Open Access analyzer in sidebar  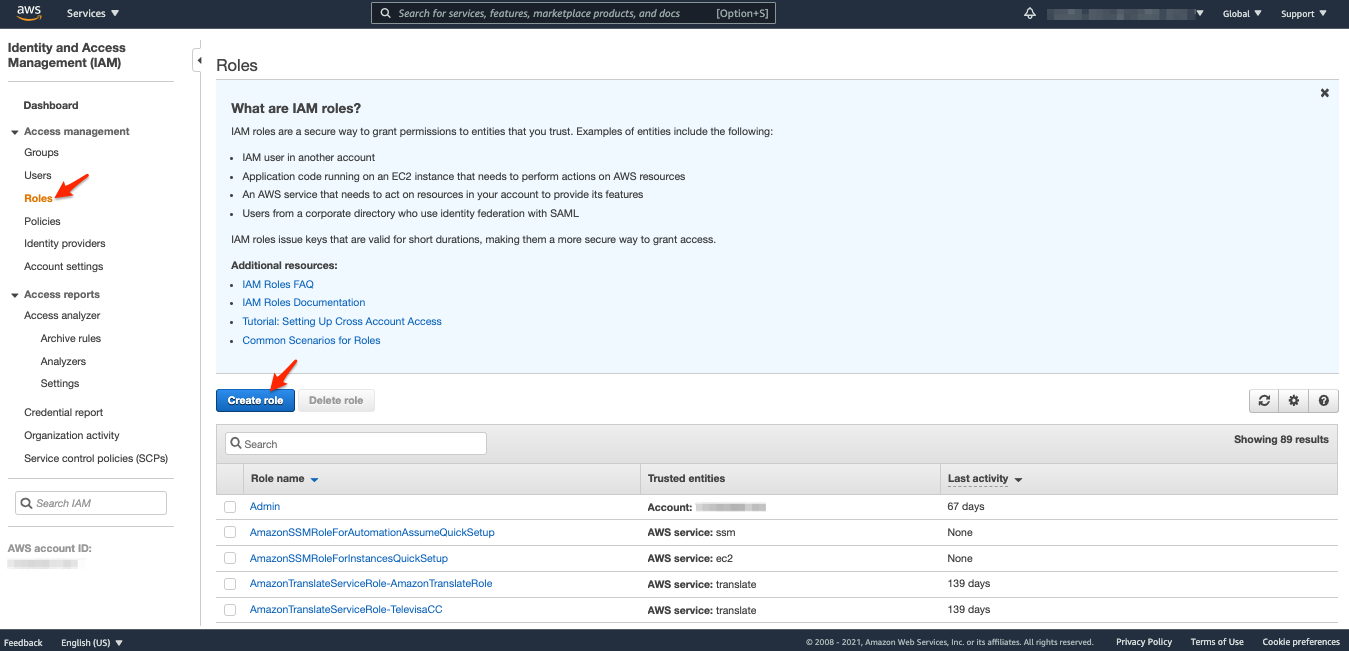(62, 316)
